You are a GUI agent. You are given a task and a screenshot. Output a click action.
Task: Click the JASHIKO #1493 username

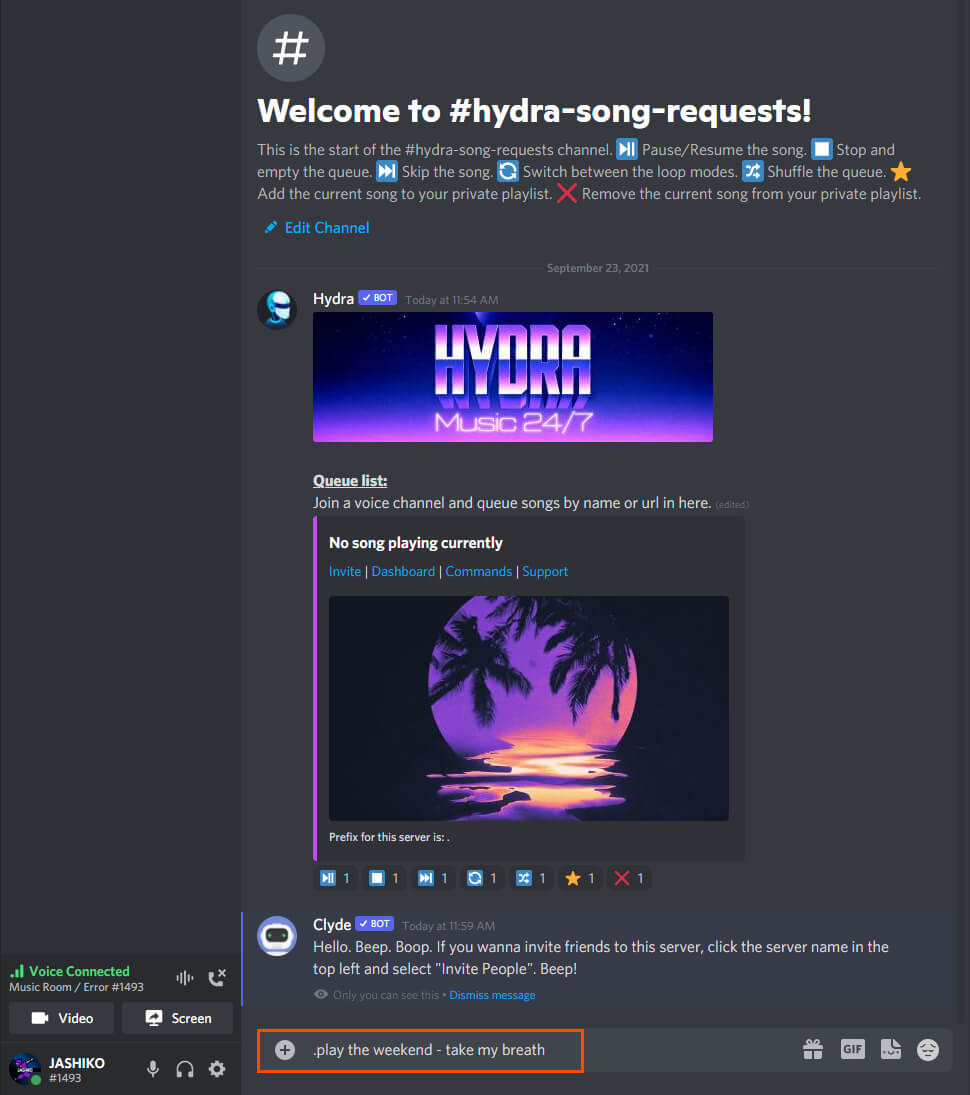(77, 1070)
